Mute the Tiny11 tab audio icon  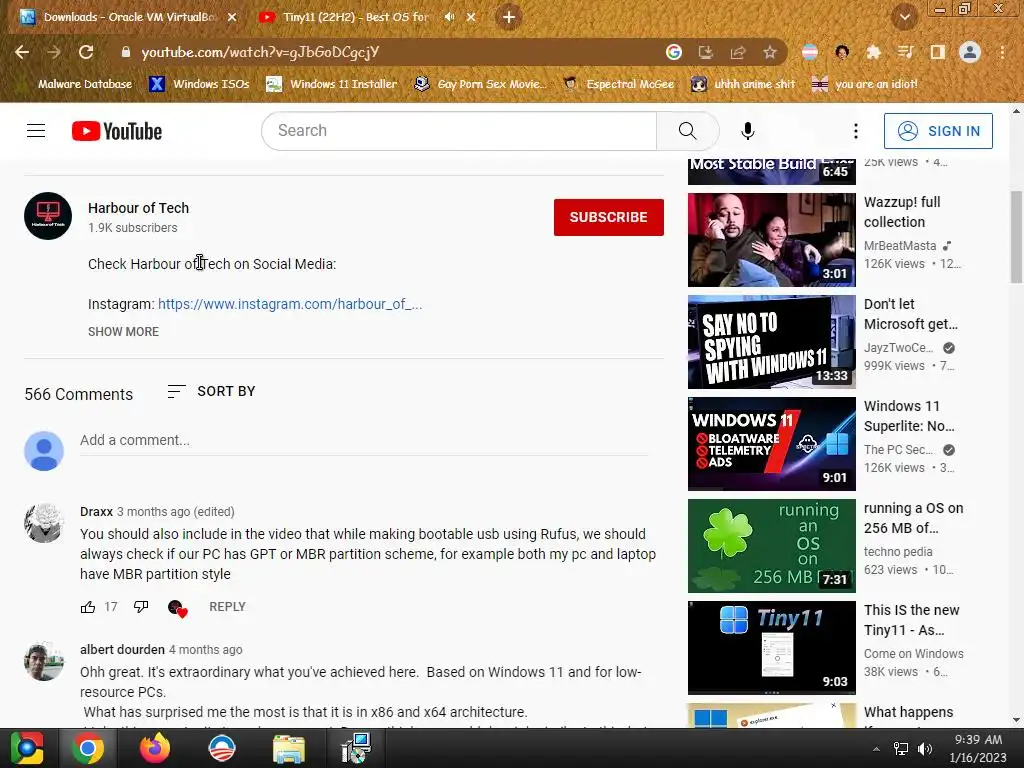[x=449, y=17]
